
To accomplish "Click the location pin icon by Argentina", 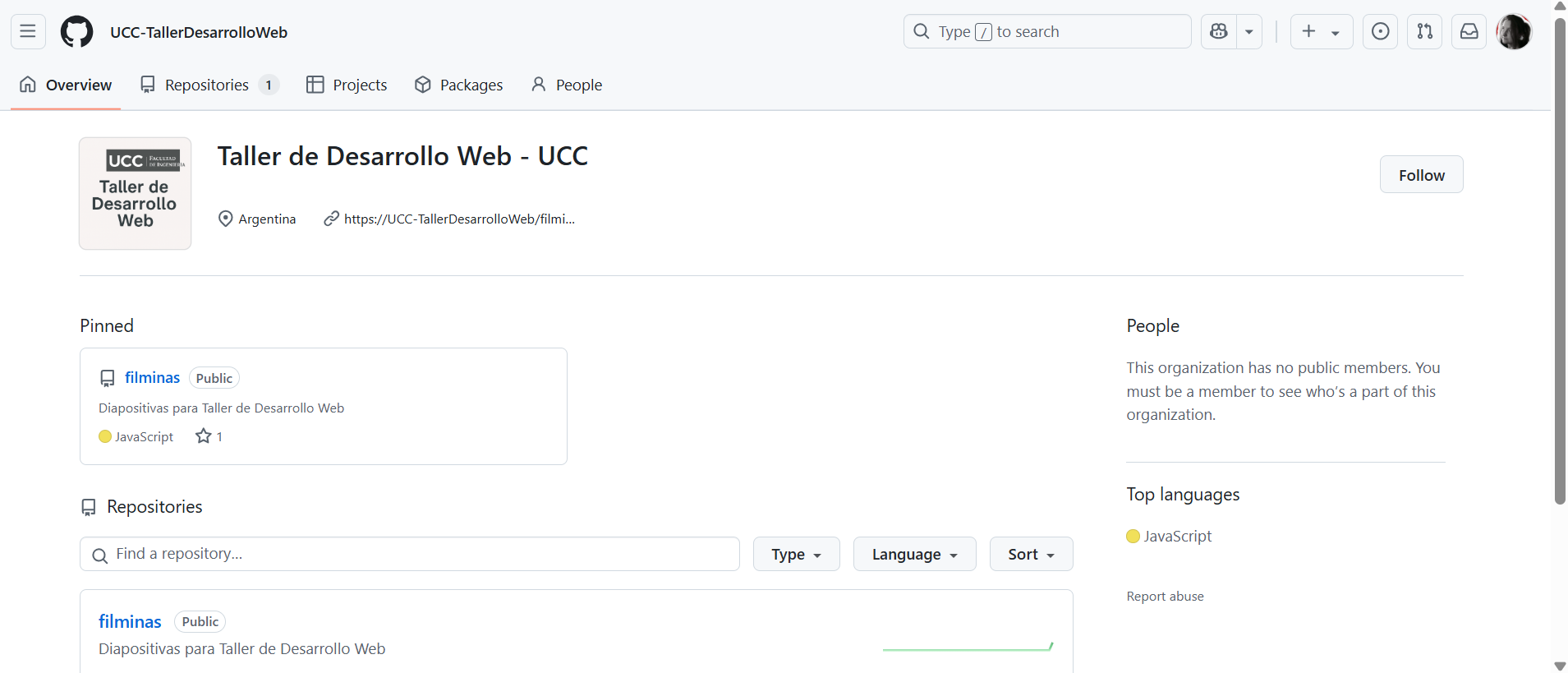I will pos(225,219).
